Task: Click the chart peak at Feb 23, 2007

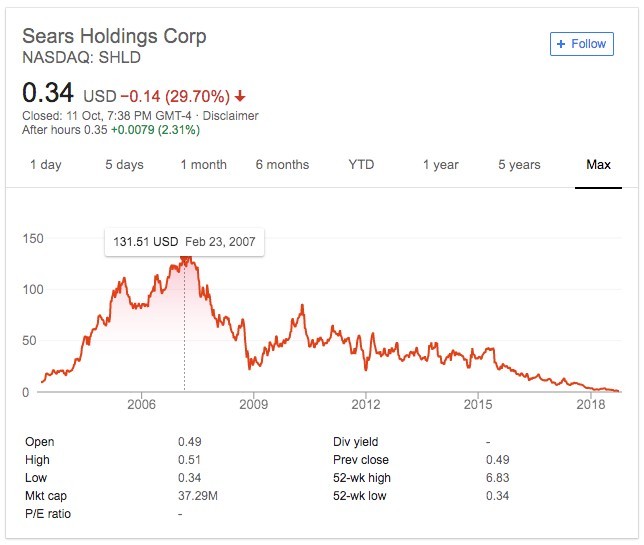Action: tap(184, 258)
